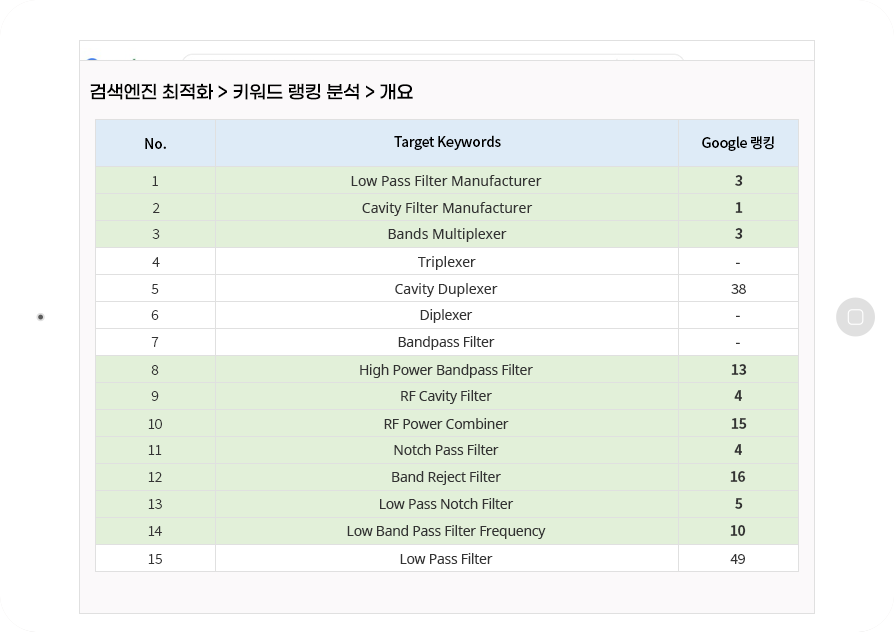The height and width of the screenshot is (632, 894).
Task: Click 'Low Band Pass Filter Frequency' cell
Action: 446,531
